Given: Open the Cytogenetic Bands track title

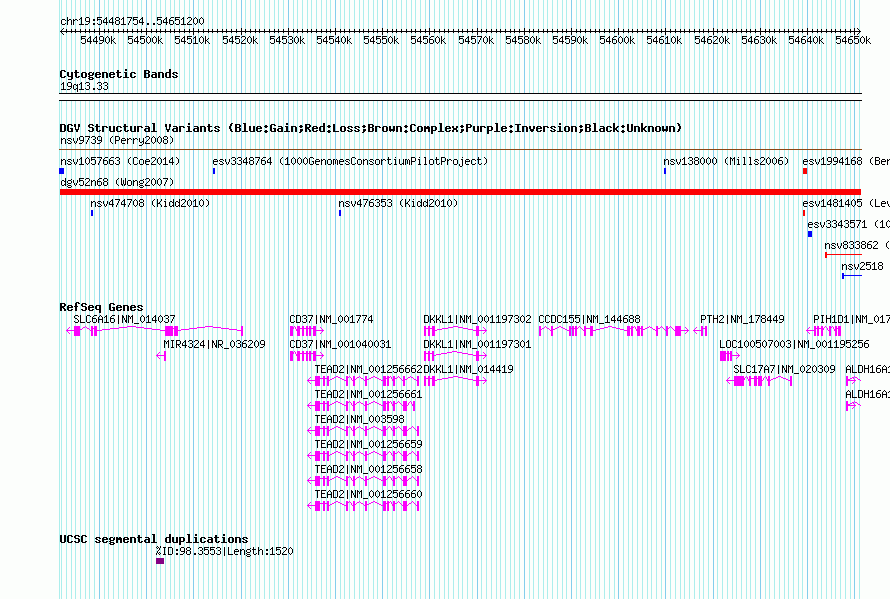Looking at the screenshot, I should tap(119, 74).
